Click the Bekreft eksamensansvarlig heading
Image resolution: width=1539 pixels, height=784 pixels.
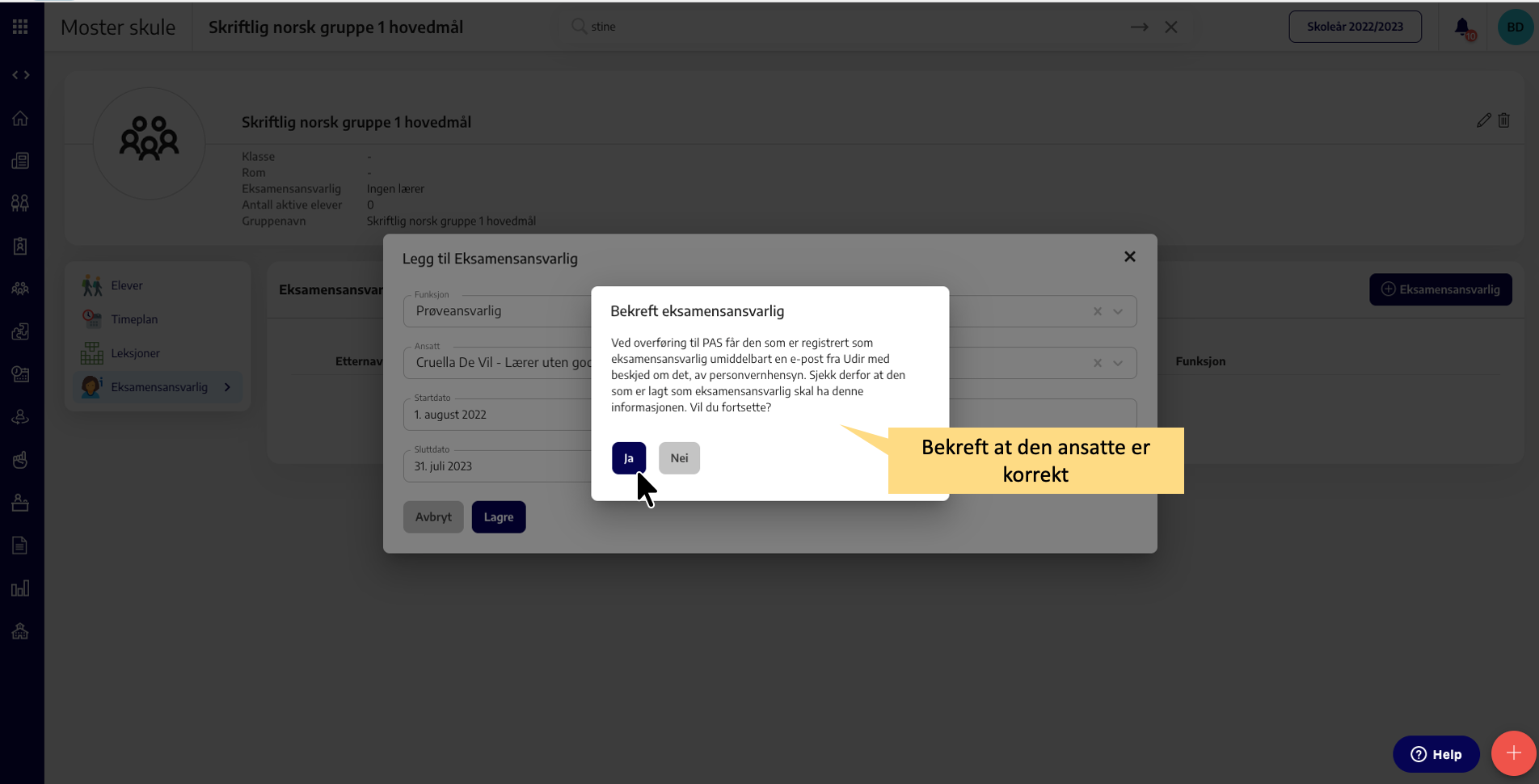(697, 311)
